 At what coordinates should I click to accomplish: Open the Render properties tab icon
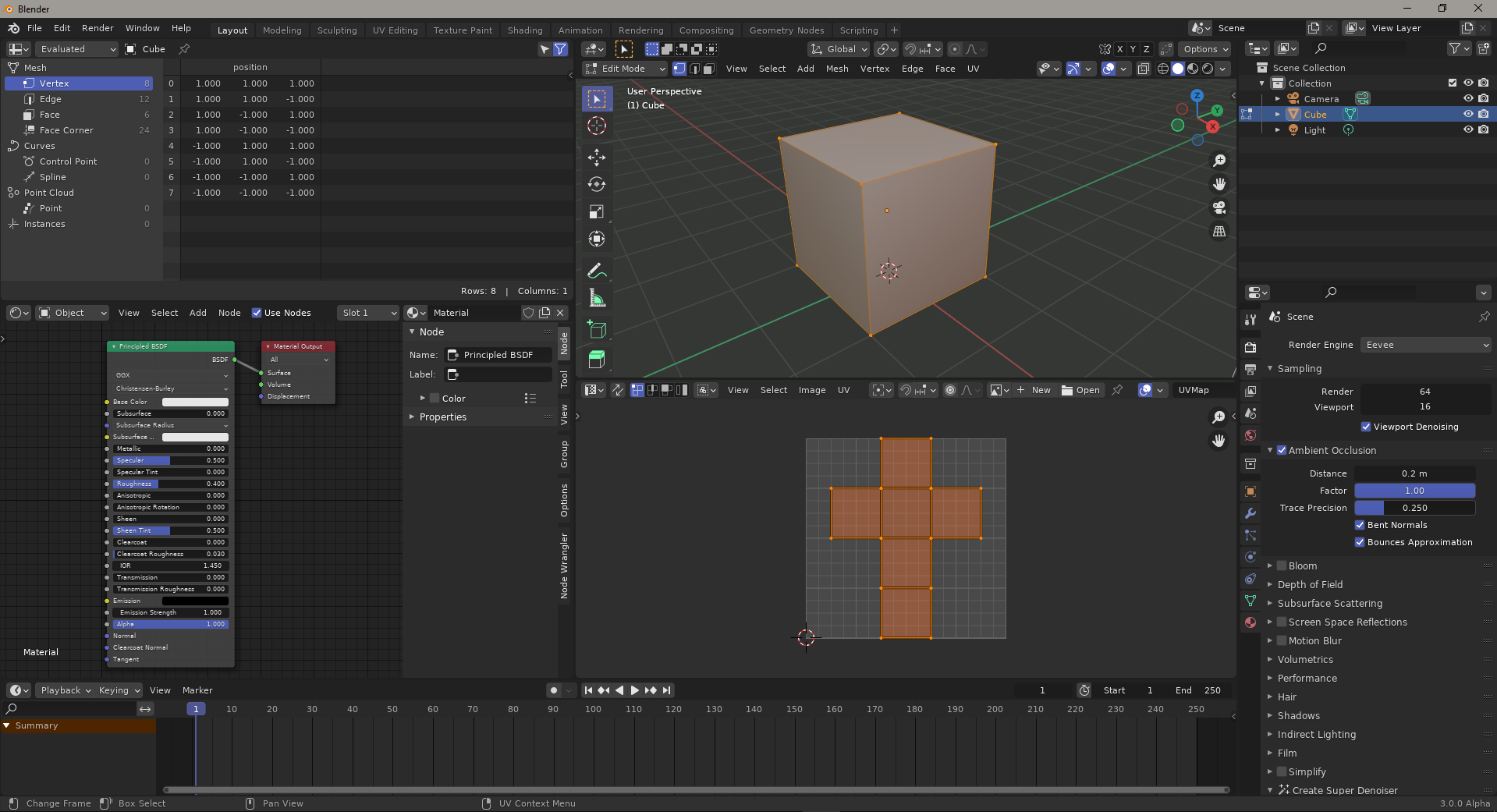click(1250, 347)
